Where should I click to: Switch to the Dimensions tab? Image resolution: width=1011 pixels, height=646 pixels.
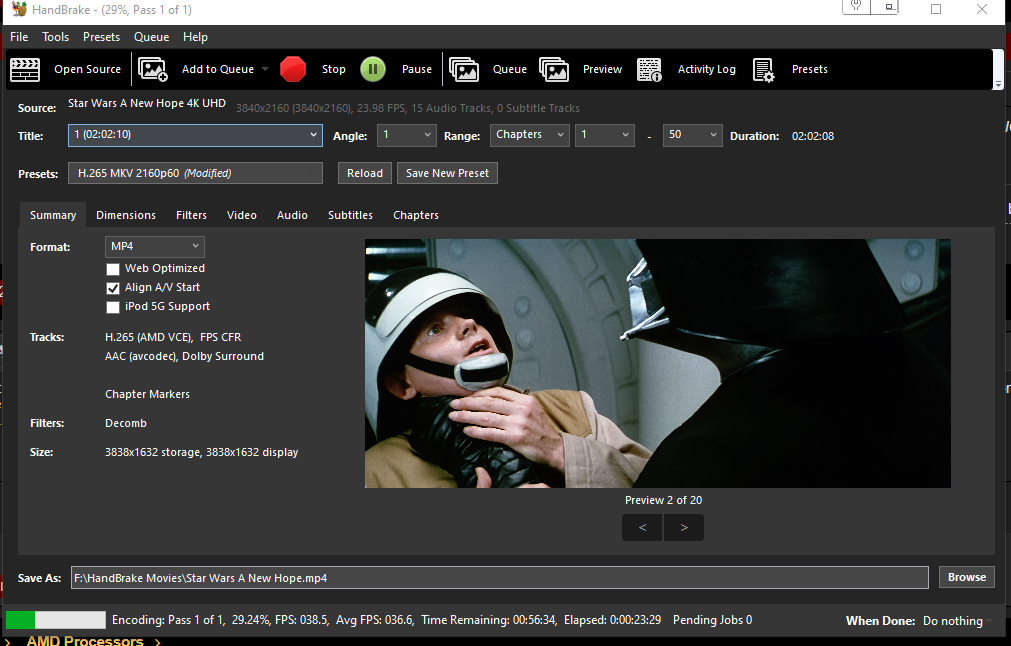point(126,215)
